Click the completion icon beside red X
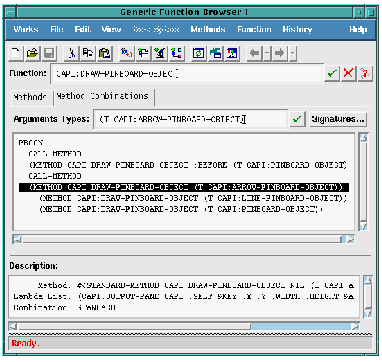This screenshot has height=362, width=382. (365, 73)
